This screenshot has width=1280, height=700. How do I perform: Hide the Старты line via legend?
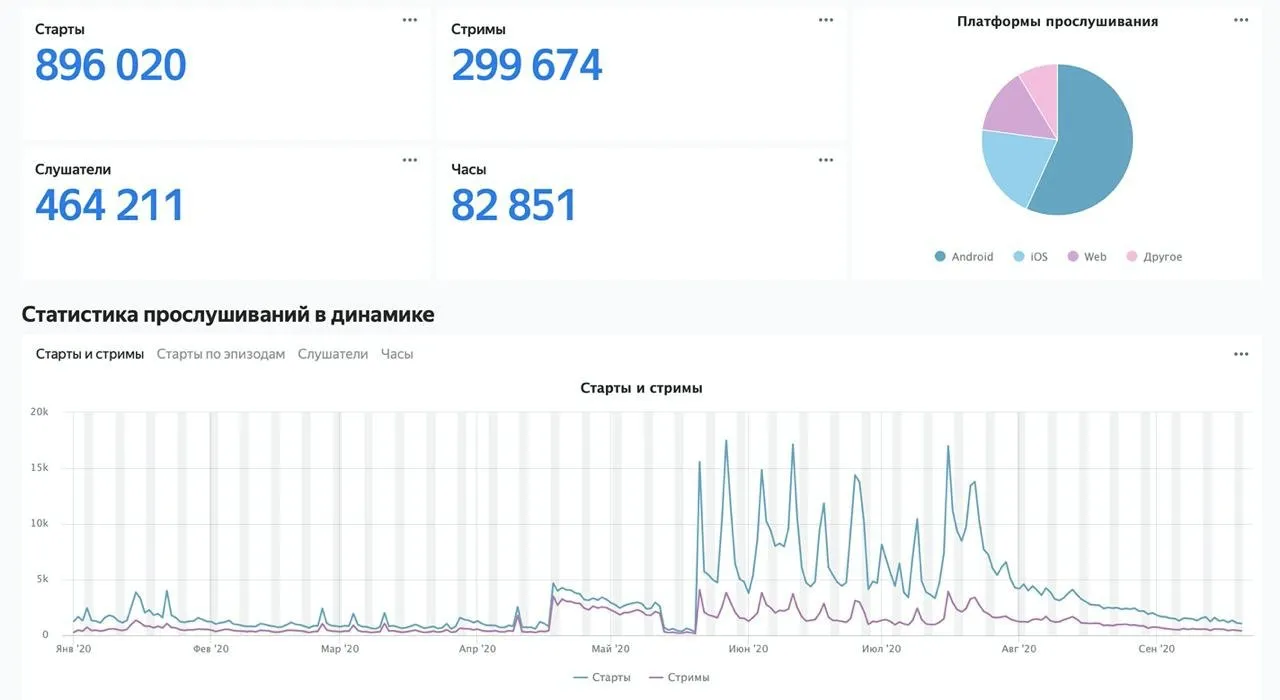click(x=602, y=677)
